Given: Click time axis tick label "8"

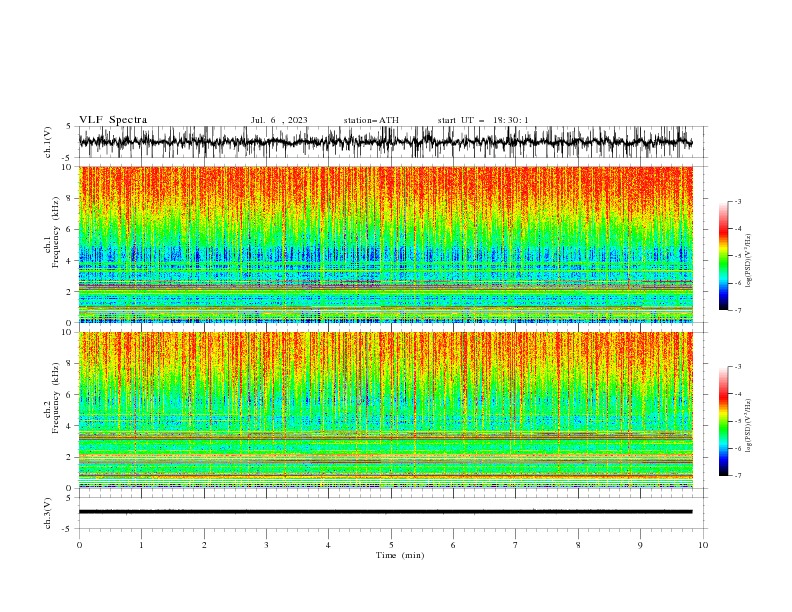Looking at the screenshot, I should (x=578, y=545).
